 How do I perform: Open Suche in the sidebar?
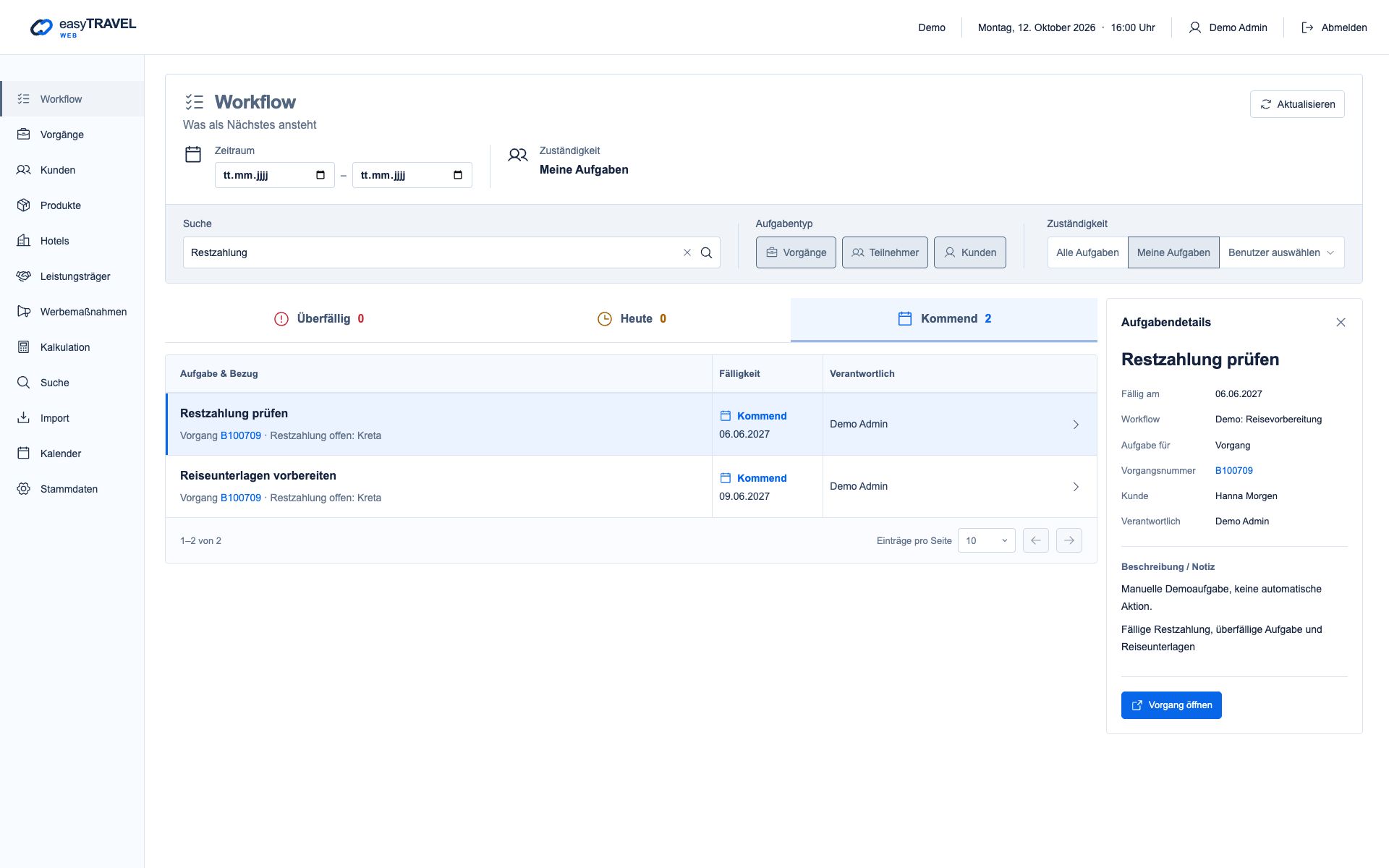(72, 383)
